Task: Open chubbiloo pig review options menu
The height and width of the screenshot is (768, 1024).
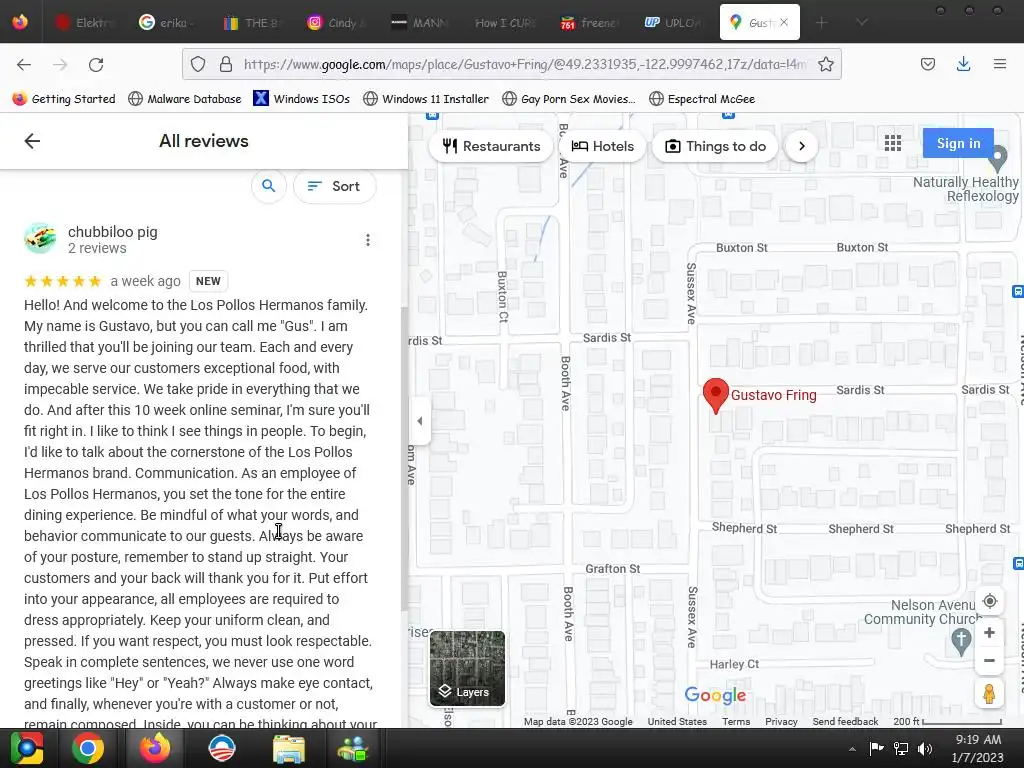Action: click(368, 240)
